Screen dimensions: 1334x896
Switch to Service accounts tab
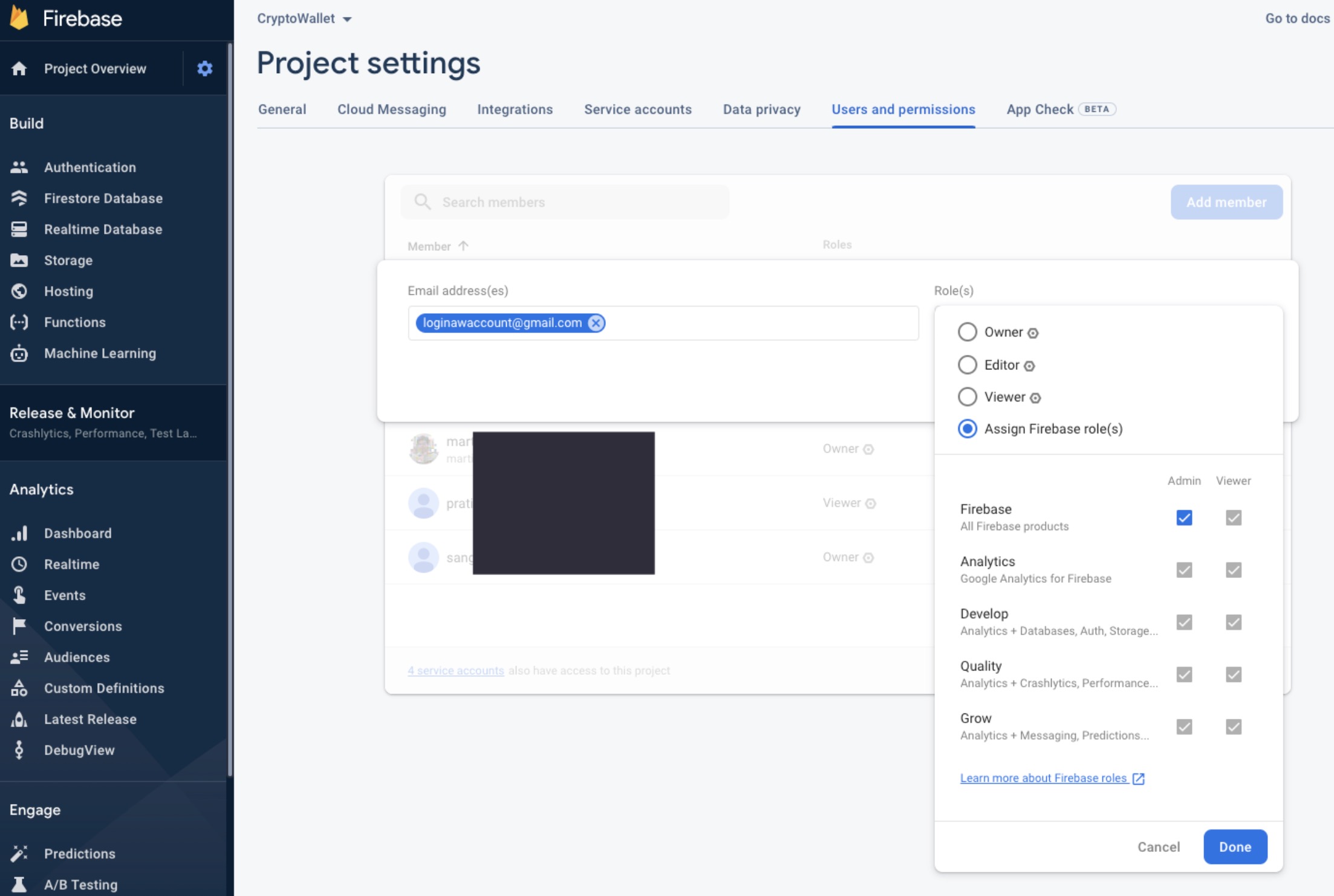(637, 109)
